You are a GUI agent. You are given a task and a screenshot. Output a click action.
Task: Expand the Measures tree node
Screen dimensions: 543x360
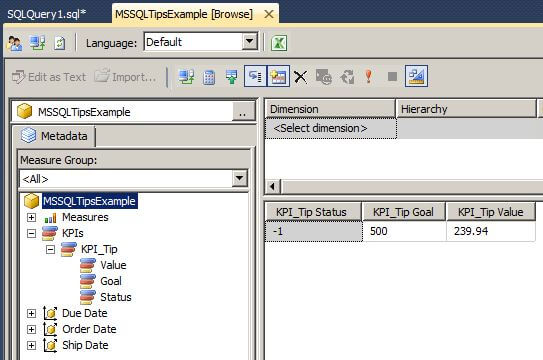click(31, 217)
